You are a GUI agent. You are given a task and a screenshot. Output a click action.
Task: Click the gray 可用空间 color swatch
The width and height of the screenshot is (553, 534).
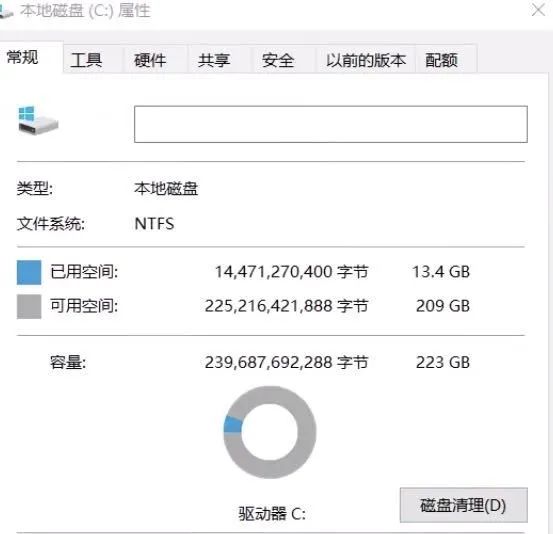point(29,307)
